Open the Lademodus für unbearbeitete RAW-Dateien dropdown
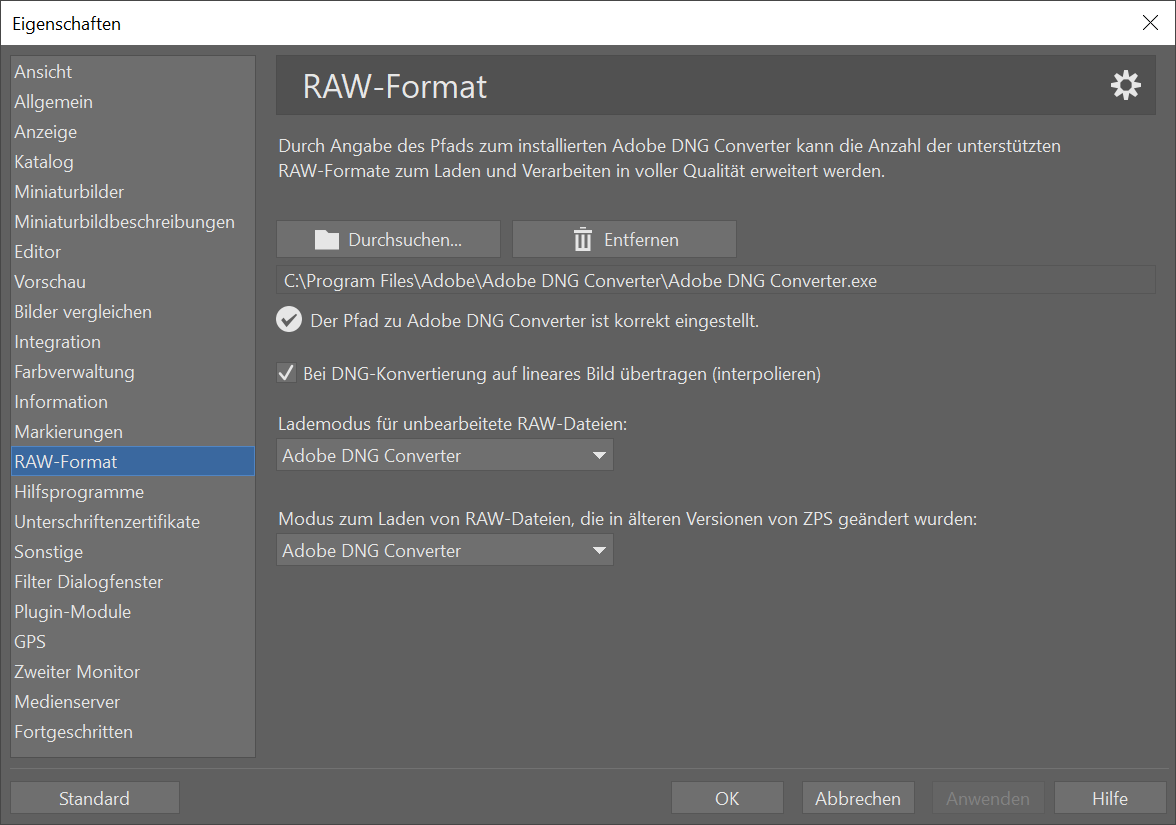Screen dimensions: 1176x825 (x=444, y=456)
